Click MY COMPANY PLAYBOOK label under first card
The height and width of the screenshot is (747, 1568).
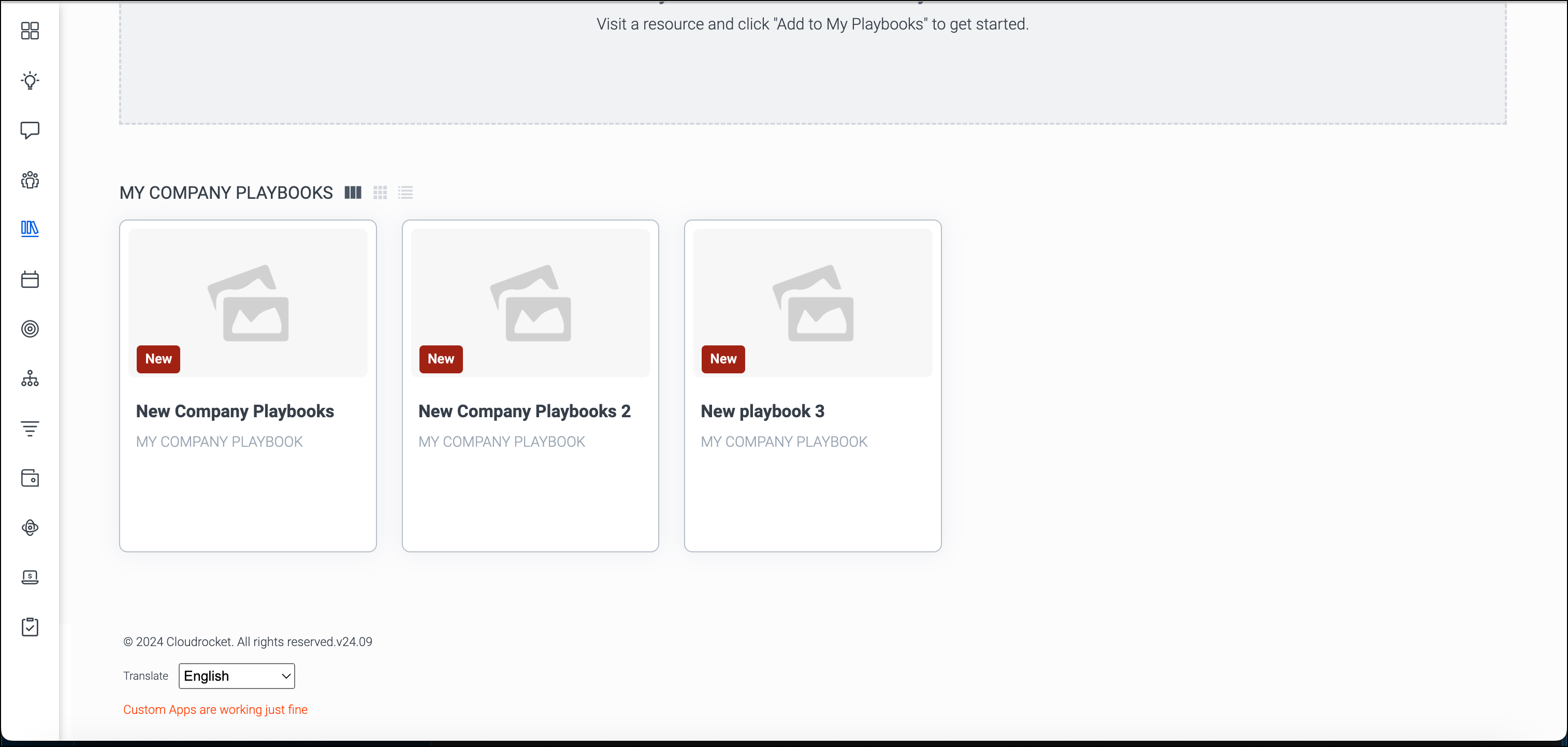(x=219, y=442)
